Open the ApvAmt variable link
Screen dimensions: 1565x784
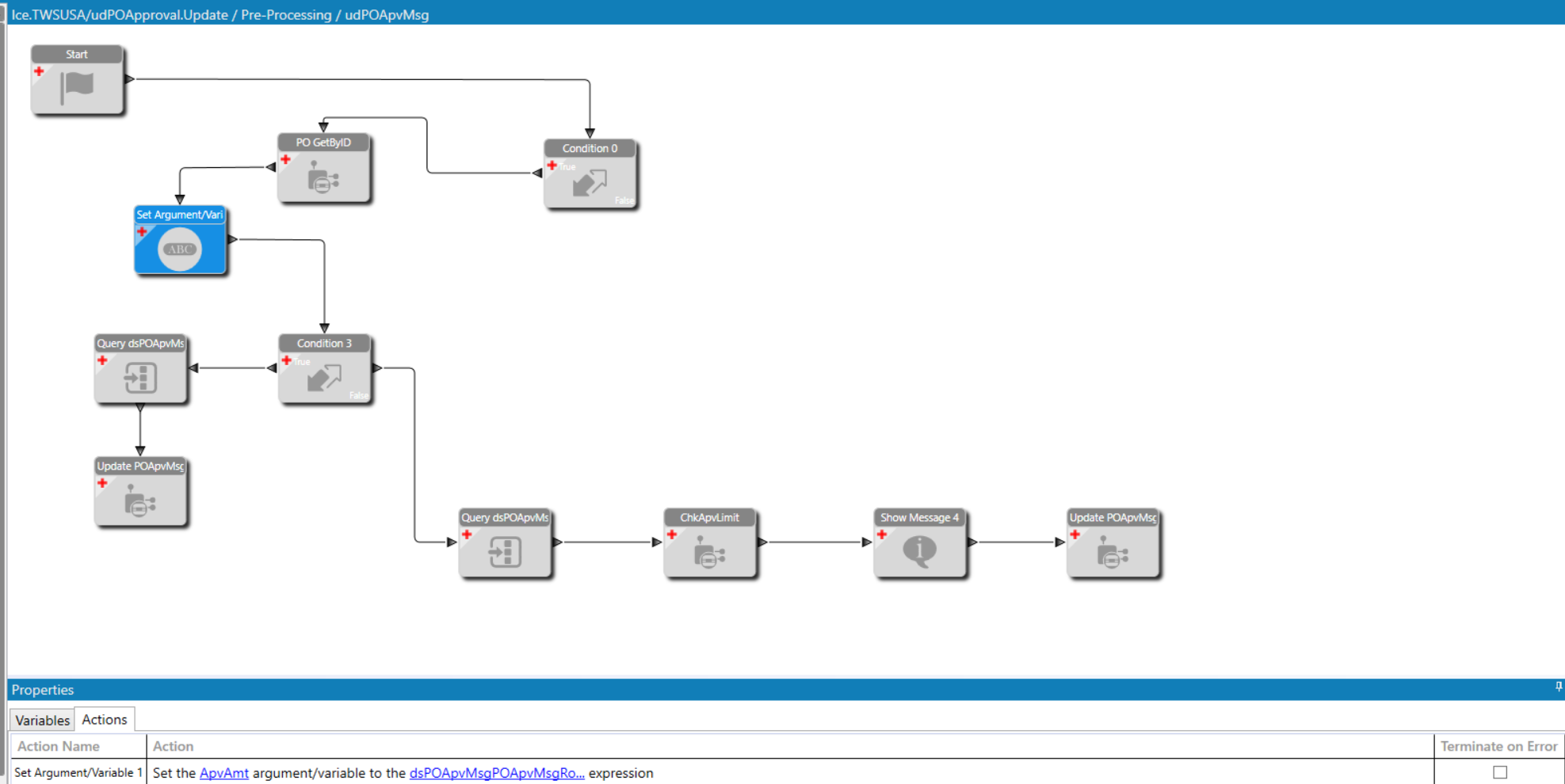(224, 773)
